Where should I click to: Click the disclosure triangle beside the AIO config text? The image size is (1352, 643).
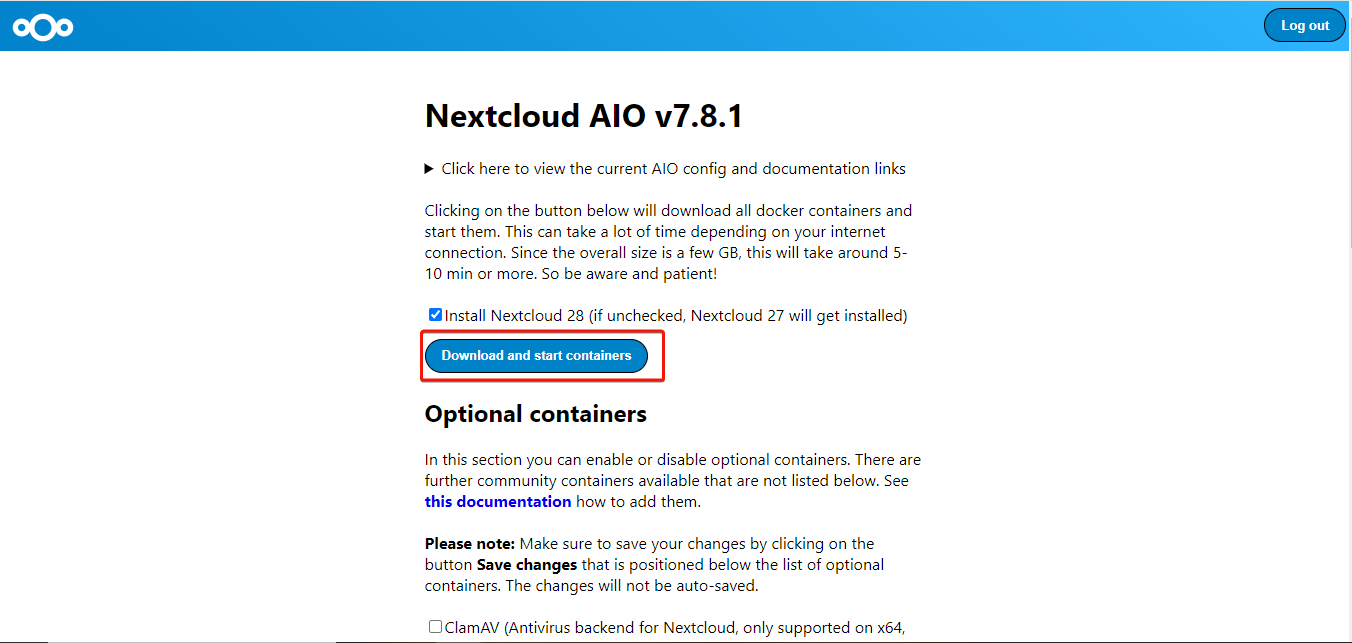(429, 169)
